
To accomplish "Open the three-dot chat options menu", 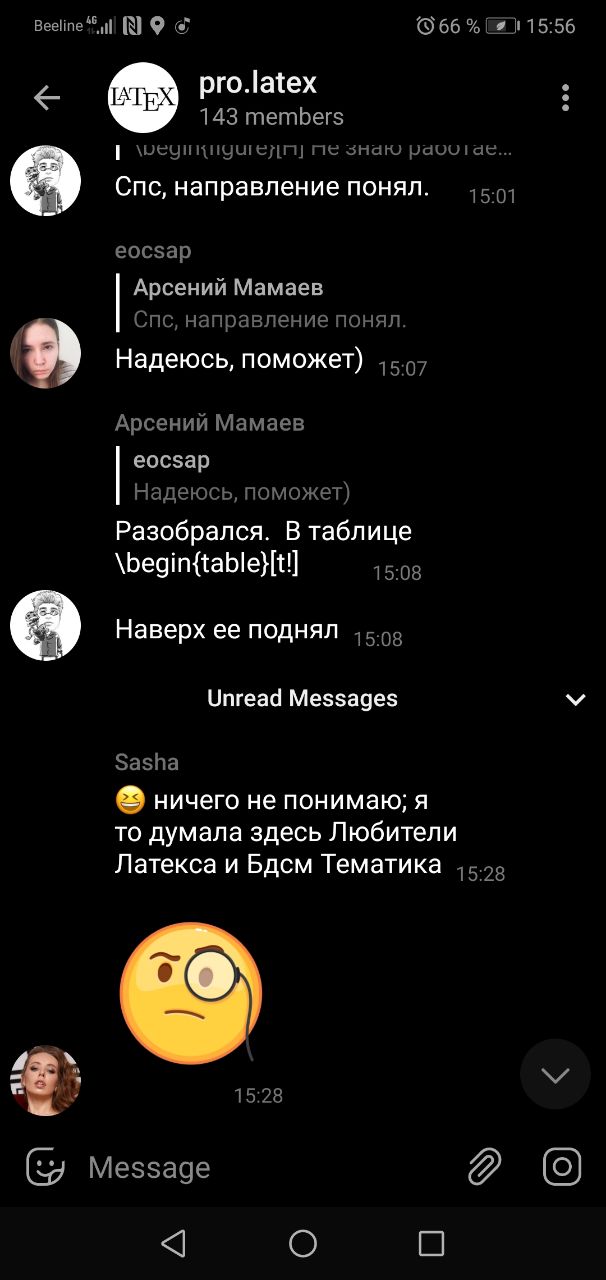I will [x=565, y=97].
